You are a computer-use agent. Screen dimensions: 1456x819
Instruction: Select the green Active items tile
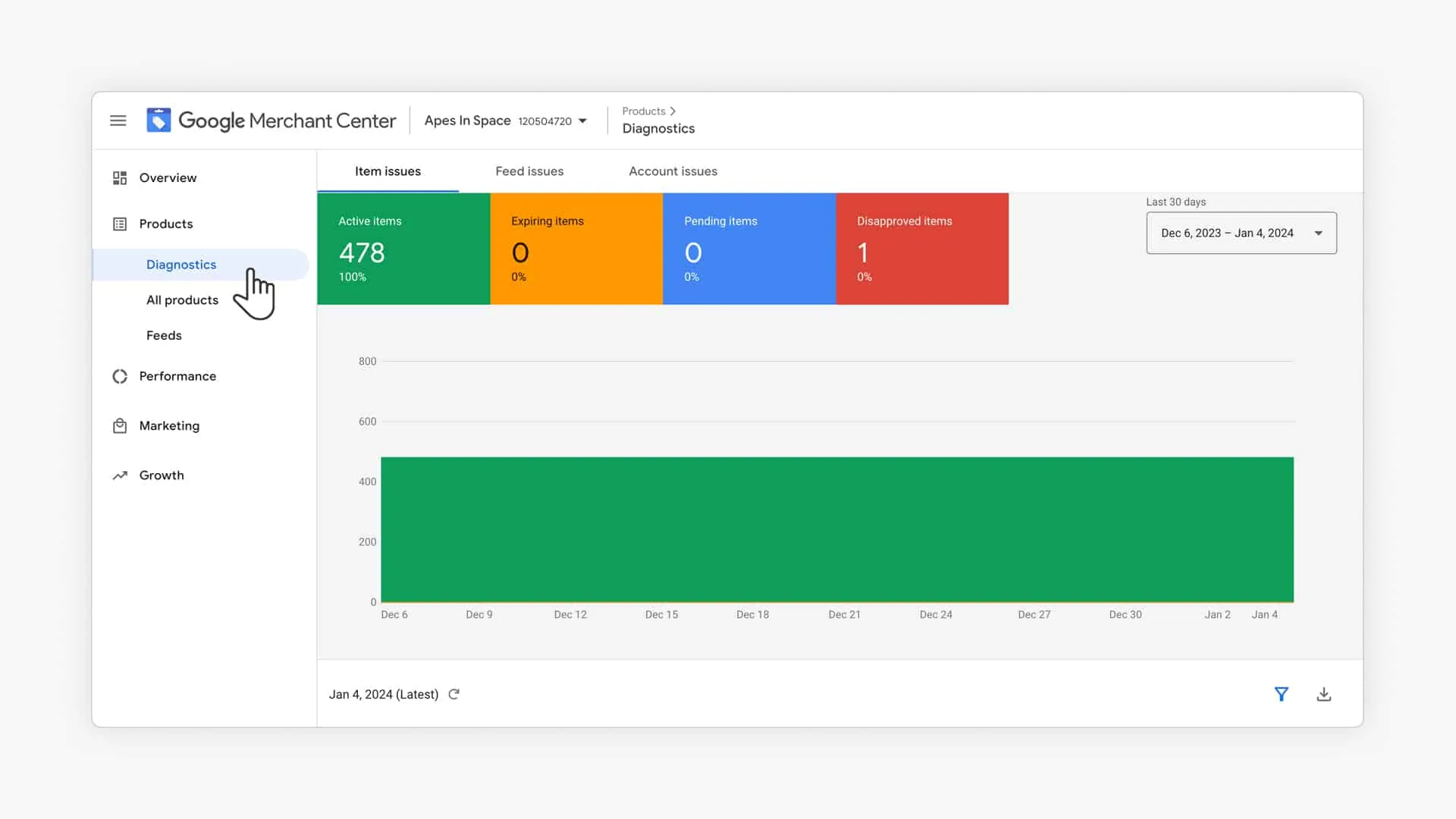pyautogui.click(x=403, y=249)
